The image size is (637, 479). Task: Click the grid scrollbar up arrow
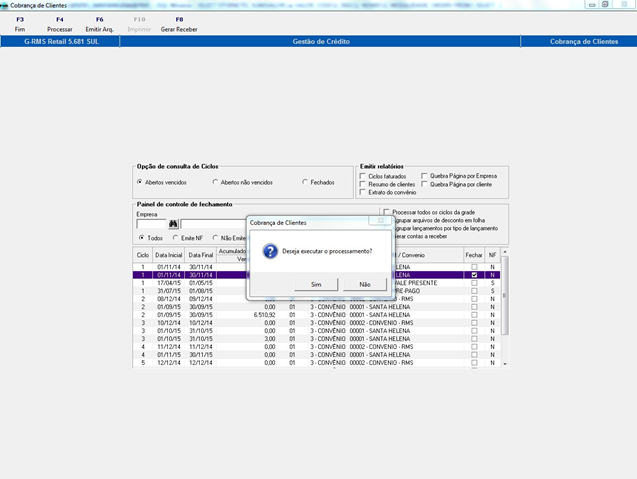(x=505, y=252)
